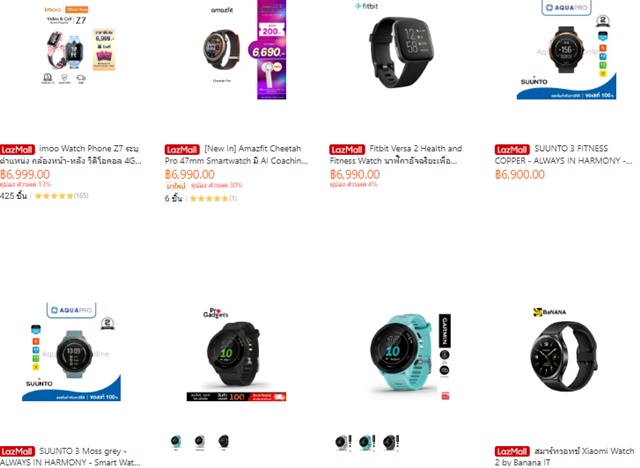Open the Amazfit Cheetah Pro 47mm Smartwatch title
640x468 pixels.
click(x=236, y=155)
